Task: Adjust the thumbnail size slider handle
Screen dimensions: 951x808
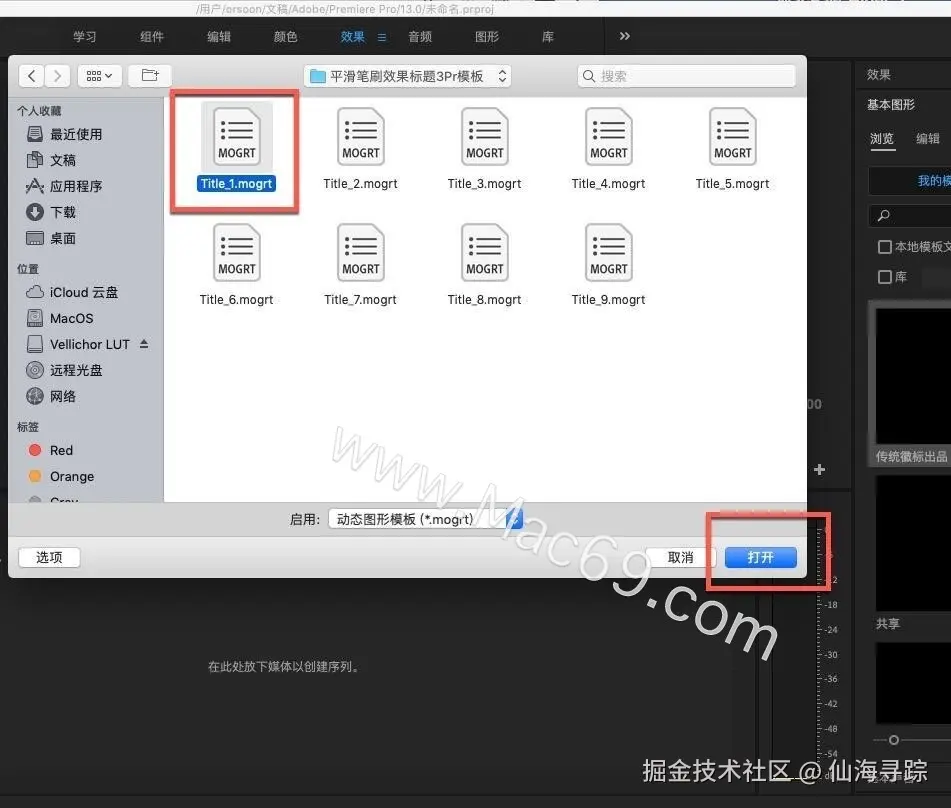Action: tap(894, 740)
